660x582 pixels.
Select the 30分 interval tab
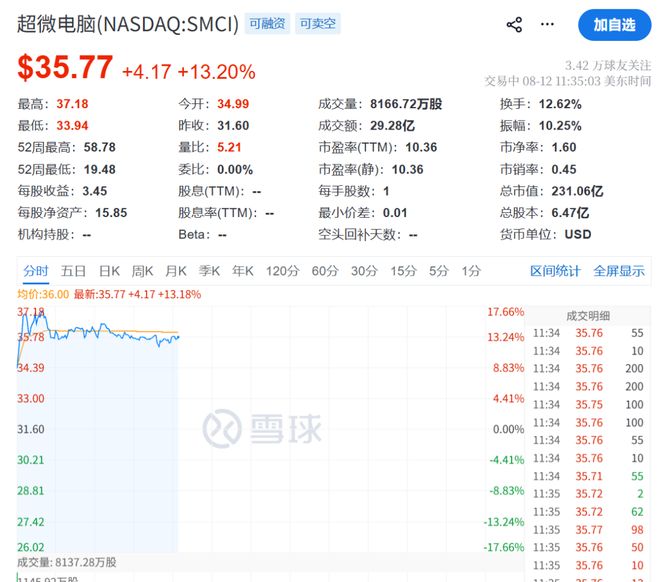364,271
